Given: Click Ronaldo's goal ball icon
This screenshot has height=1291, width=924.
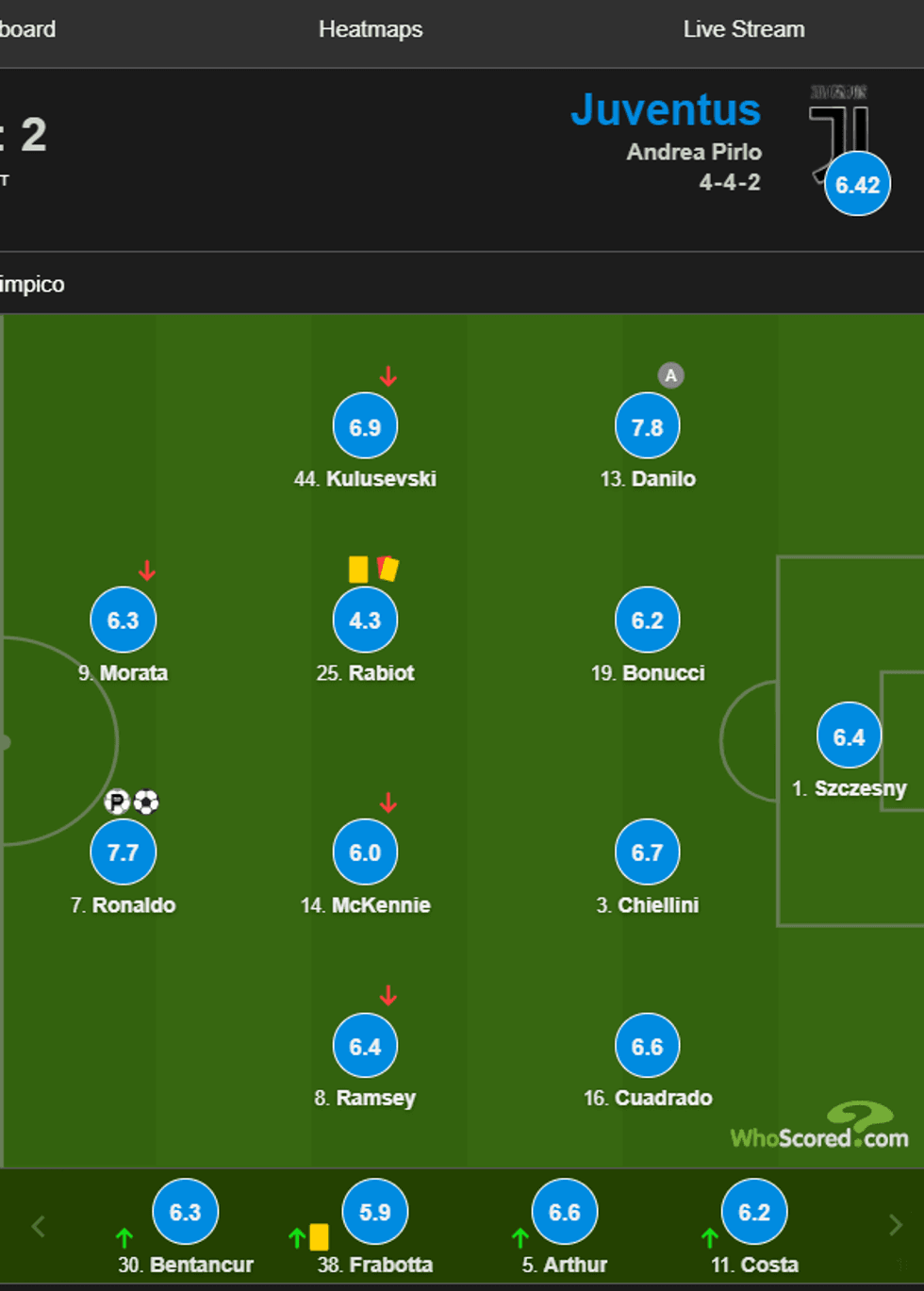Looking at the screenshot, I should pos(146,802).
